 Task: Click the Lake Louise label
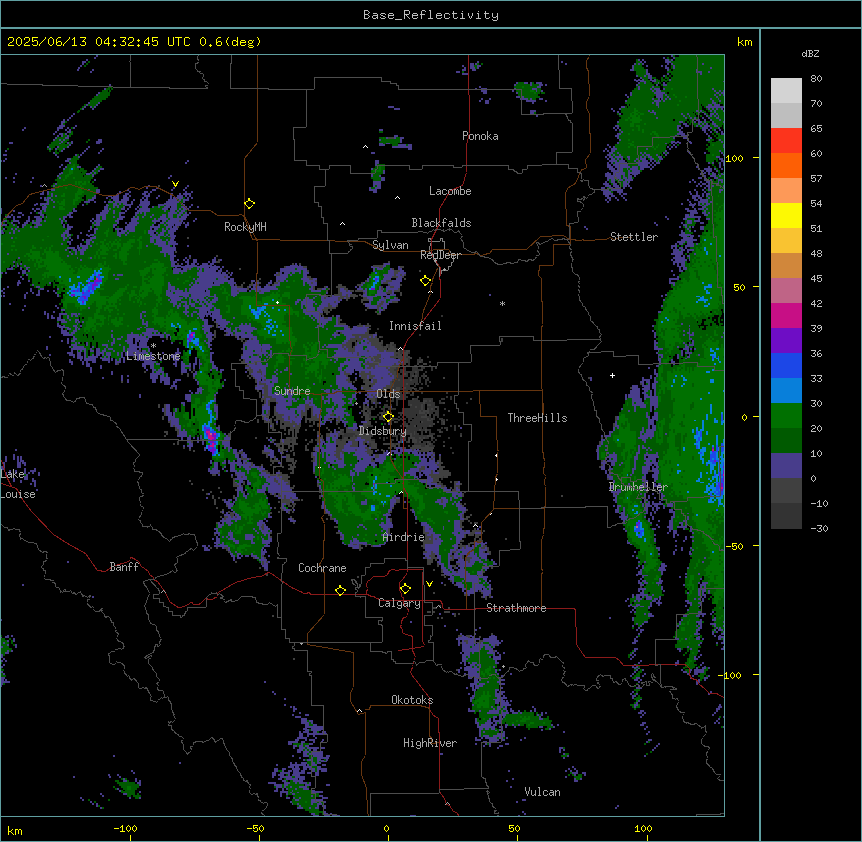18,484
